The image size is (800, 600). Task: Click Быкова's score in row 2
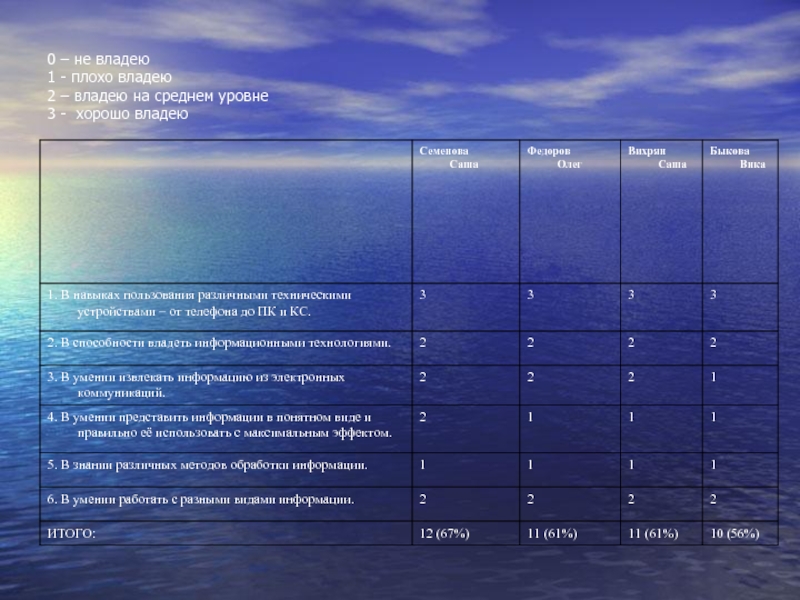point(713,343)
